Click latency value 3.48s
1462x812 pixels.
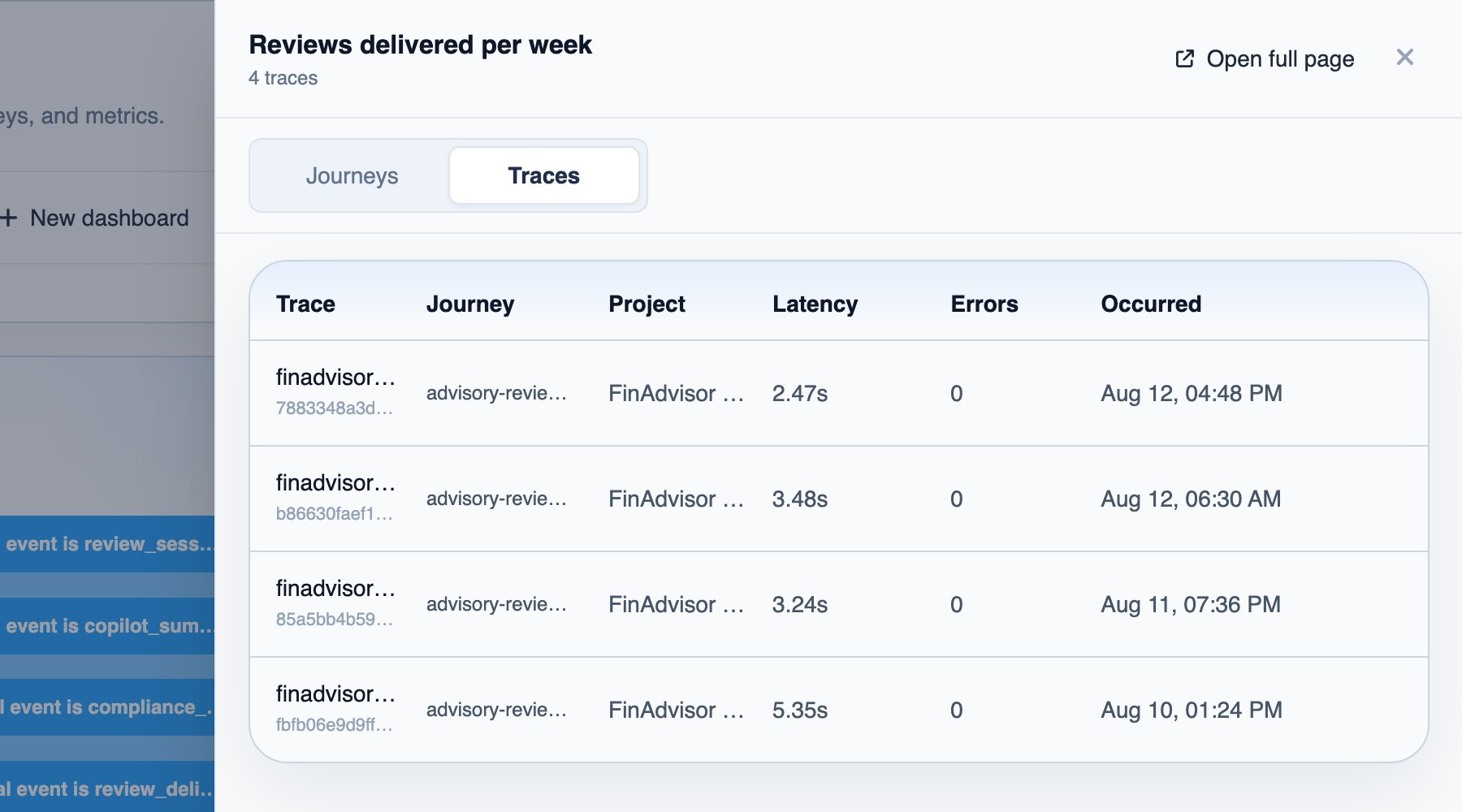tap(800, 499)
